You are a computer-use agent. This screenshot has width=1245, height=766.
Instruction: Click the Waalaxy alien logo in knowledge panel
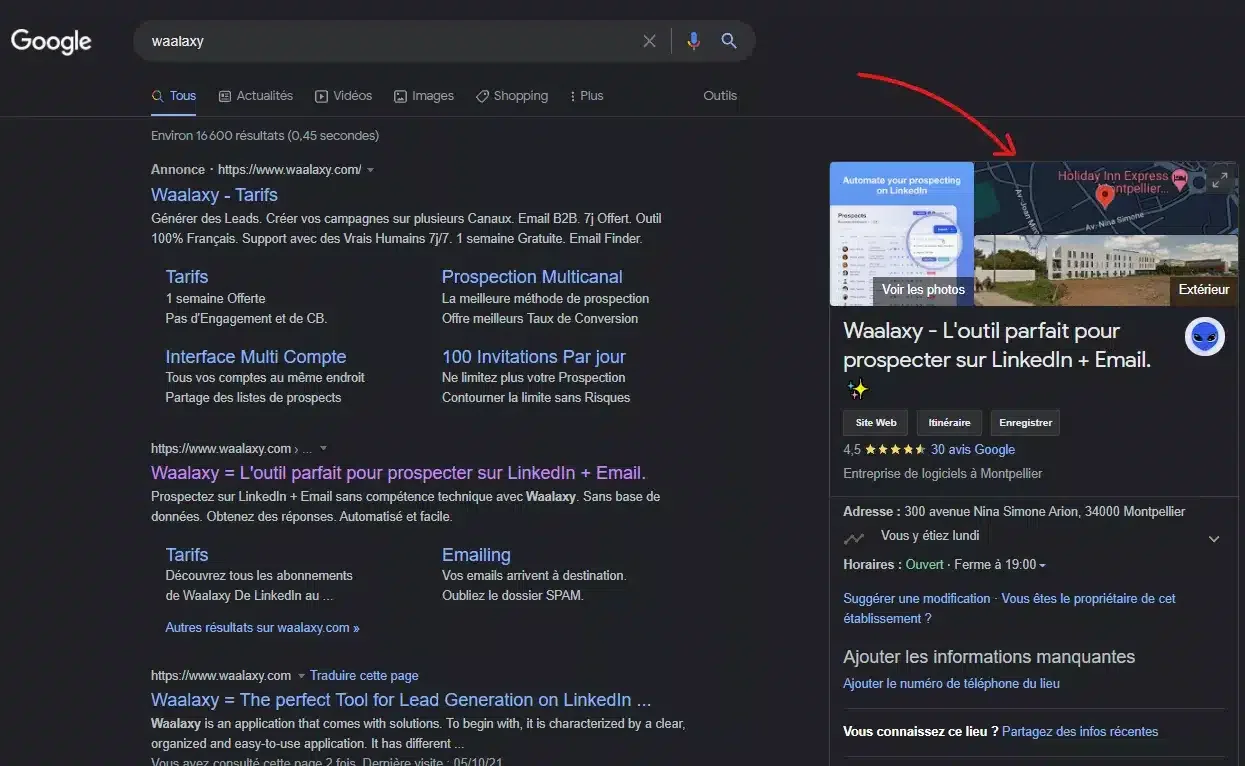1205,337
